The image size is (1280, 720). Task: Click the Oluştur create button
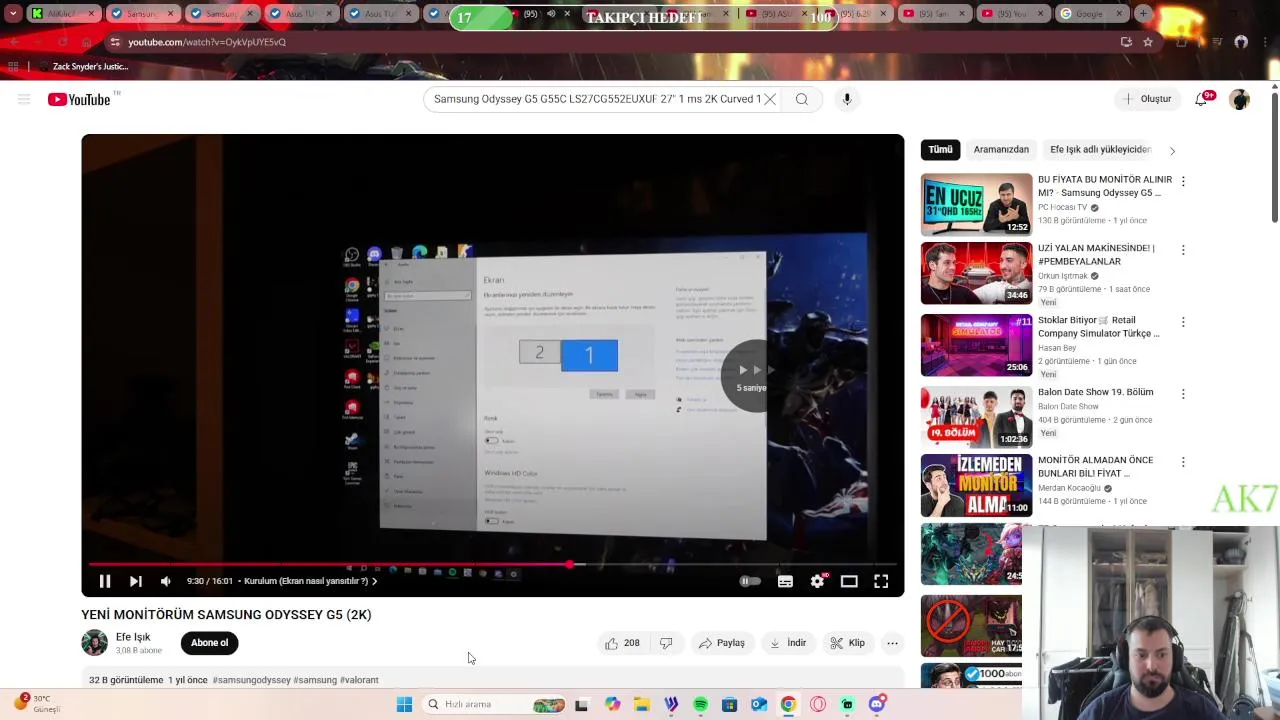click(x=1147, y=99)
